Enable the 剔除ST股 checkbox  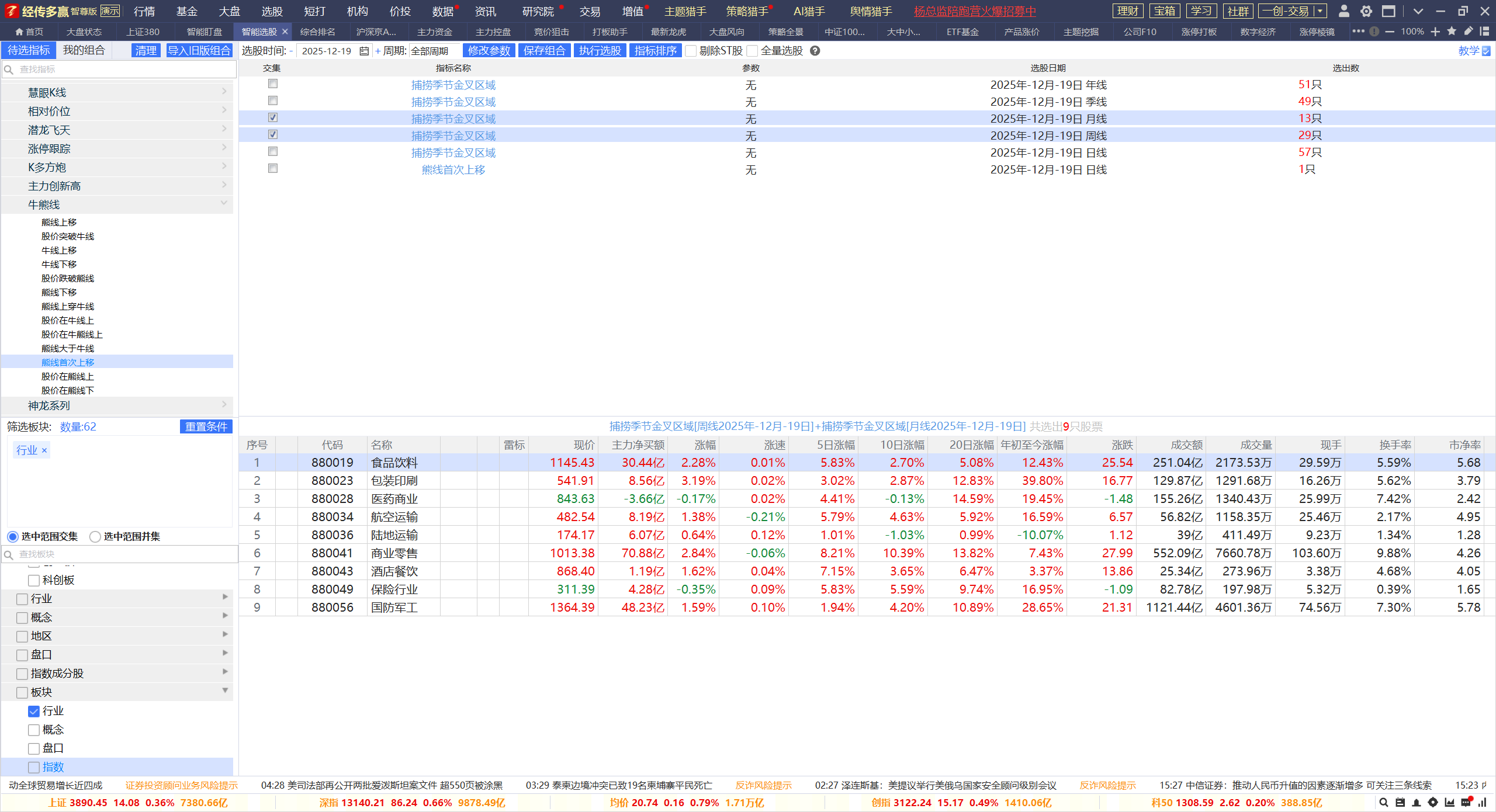tap(691, 51)
